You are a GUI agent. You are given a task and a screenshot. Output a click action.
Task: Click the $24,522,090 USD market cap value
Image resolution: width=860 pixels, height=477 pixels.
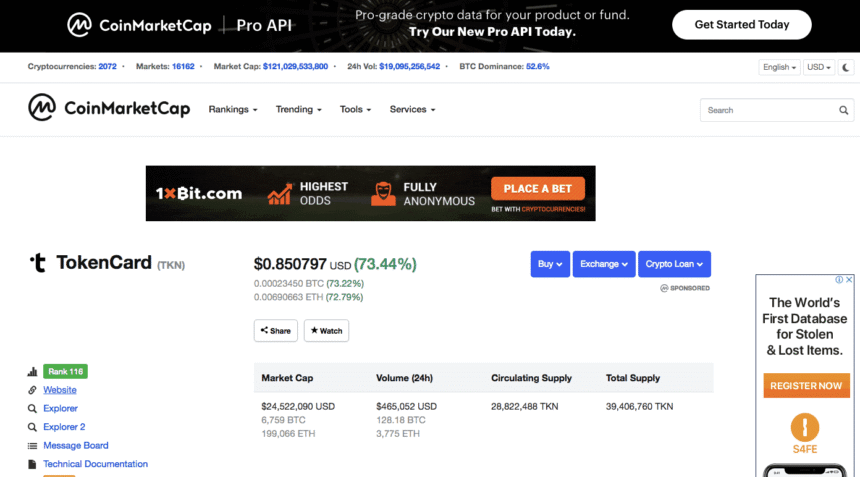pos(298,407)
